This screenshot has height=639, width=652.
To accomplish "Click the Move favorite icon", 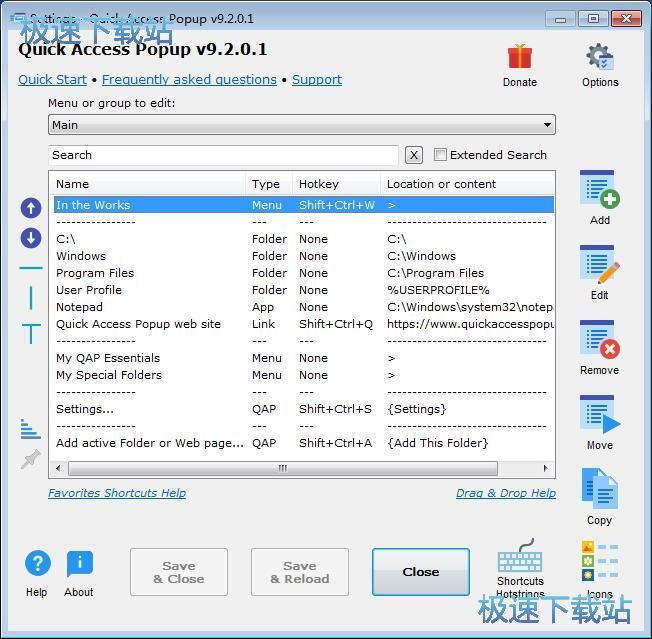I will click(599, 416).
